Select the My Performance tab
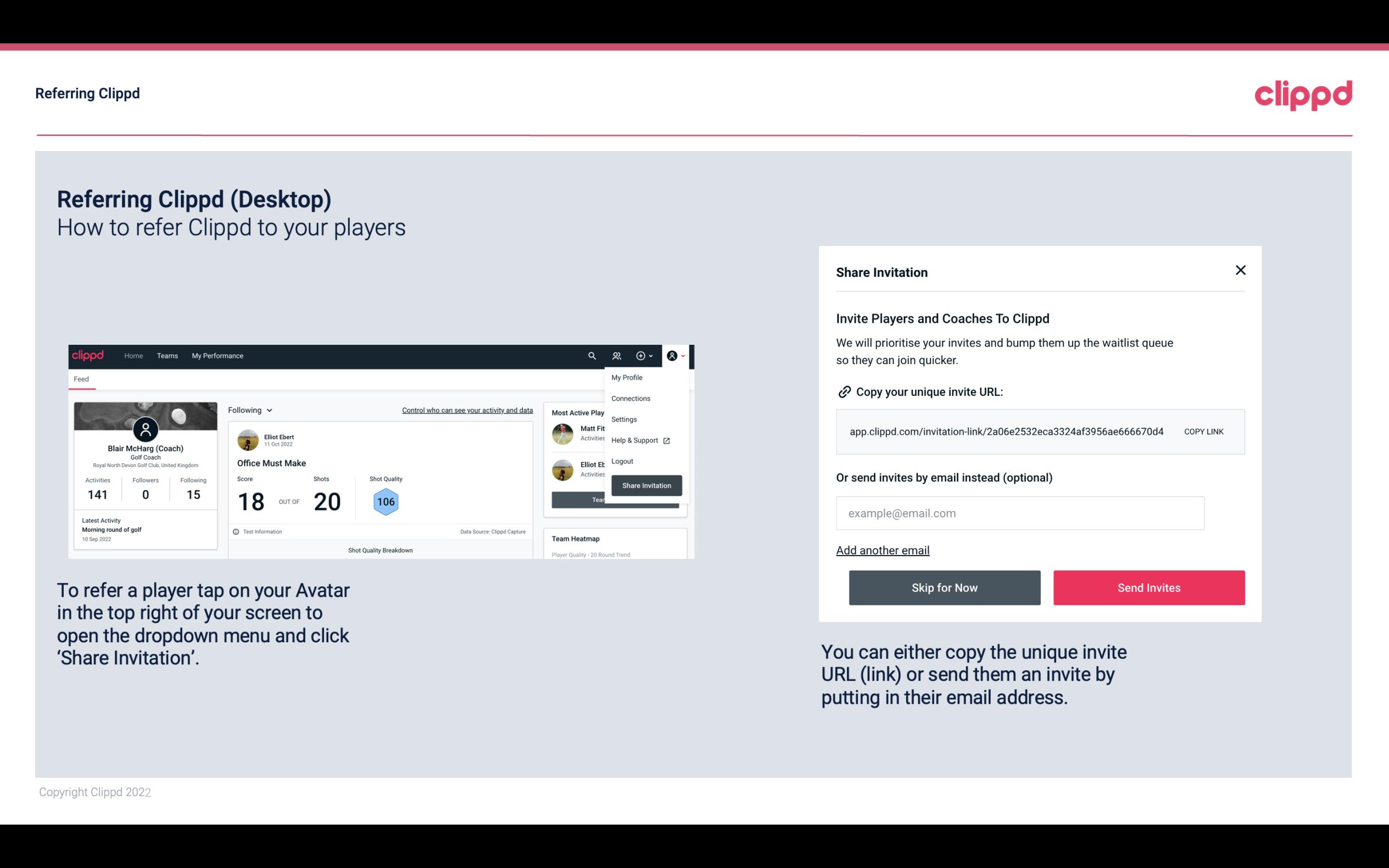The width and height of the screenshot is (1389, 868). (x=217, y=356)
